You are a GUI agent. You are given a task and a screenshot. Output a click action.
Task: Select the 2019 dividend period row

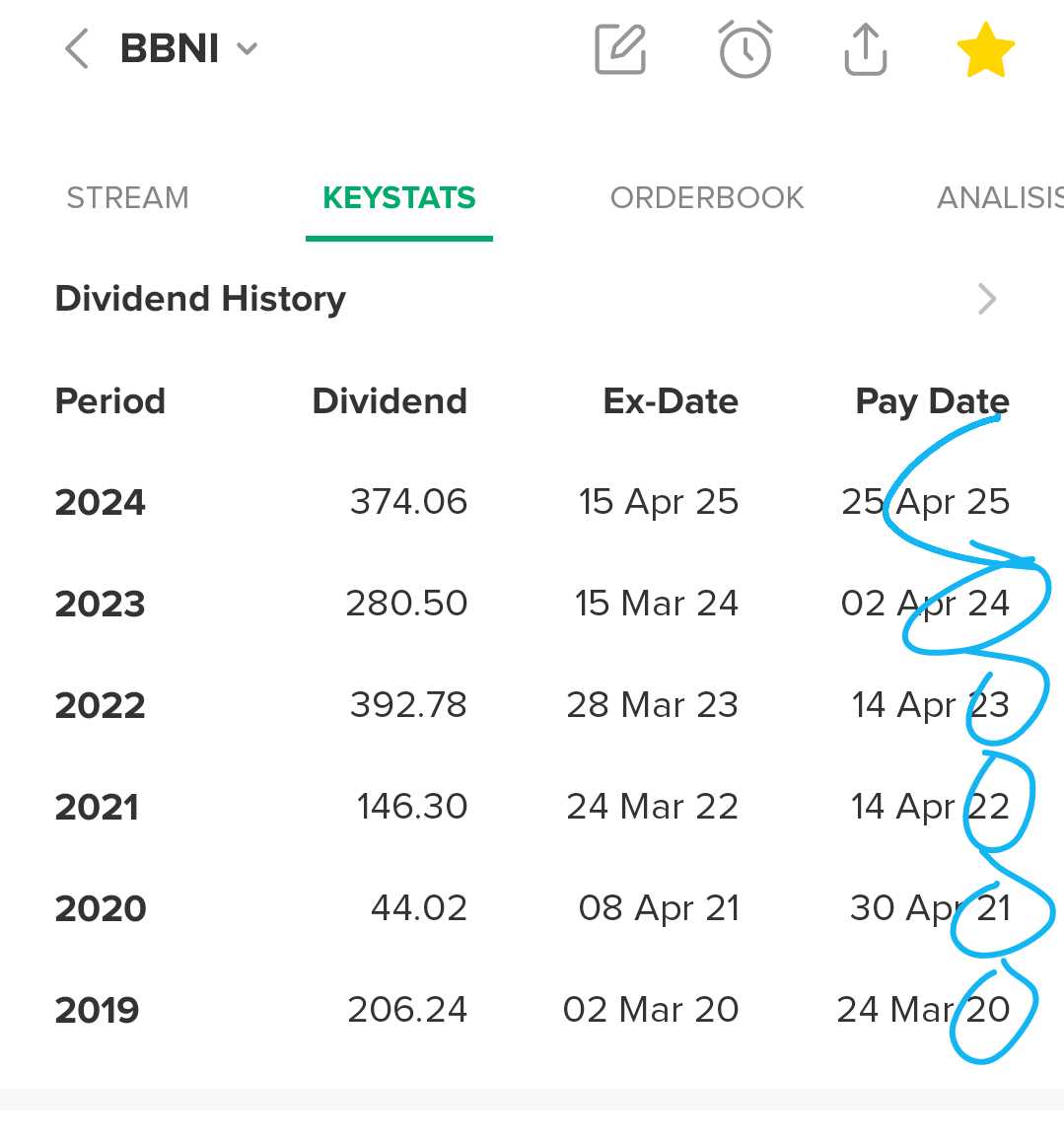click(x=98, y=1010)
